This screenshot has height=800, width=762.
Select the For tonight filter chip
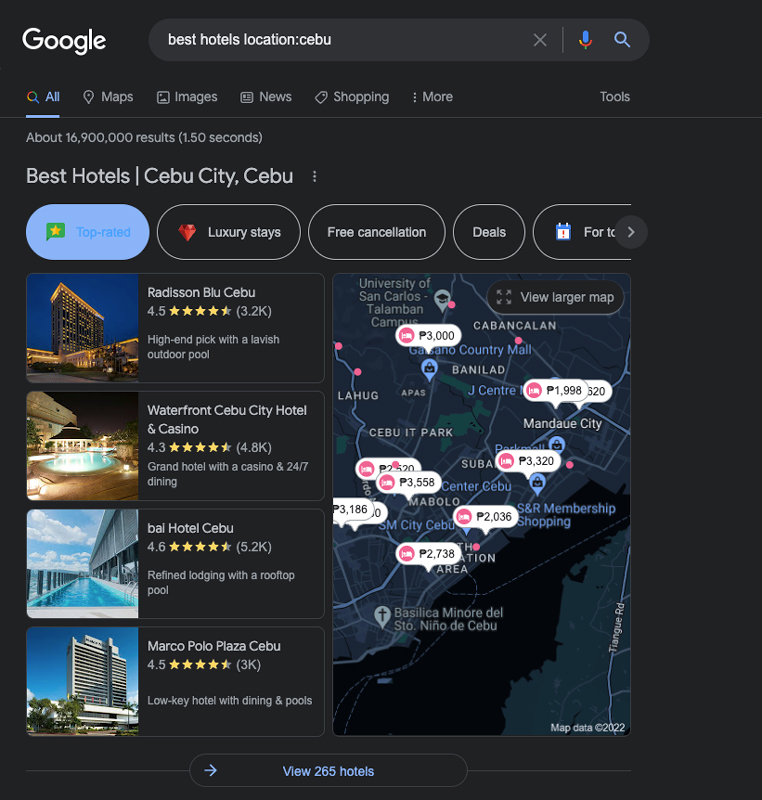[x=574, y=232]
